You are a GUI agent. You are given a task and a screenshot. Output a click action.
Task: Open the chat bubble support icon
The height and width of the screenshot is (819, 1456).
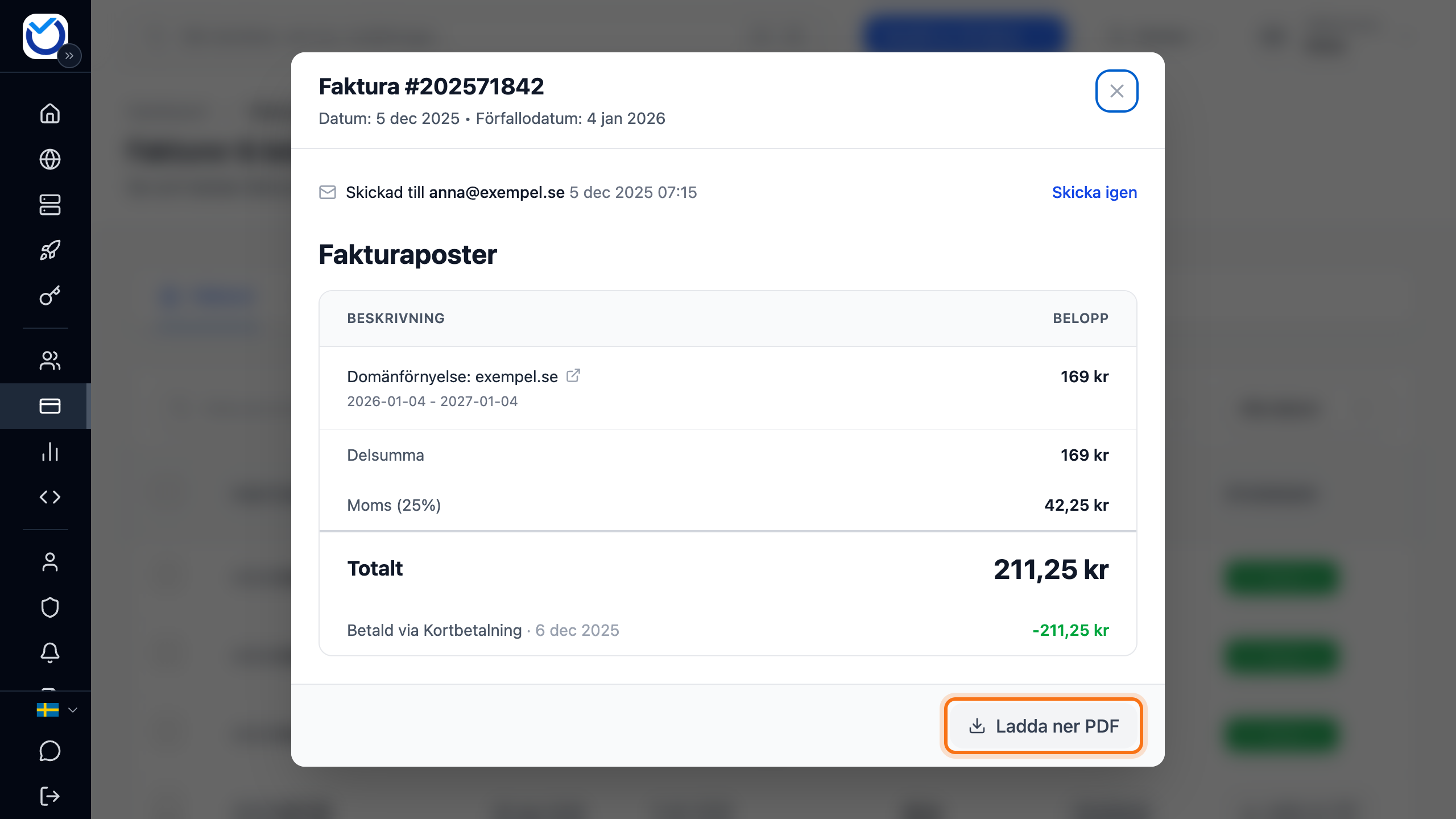[x=50, y=751]
